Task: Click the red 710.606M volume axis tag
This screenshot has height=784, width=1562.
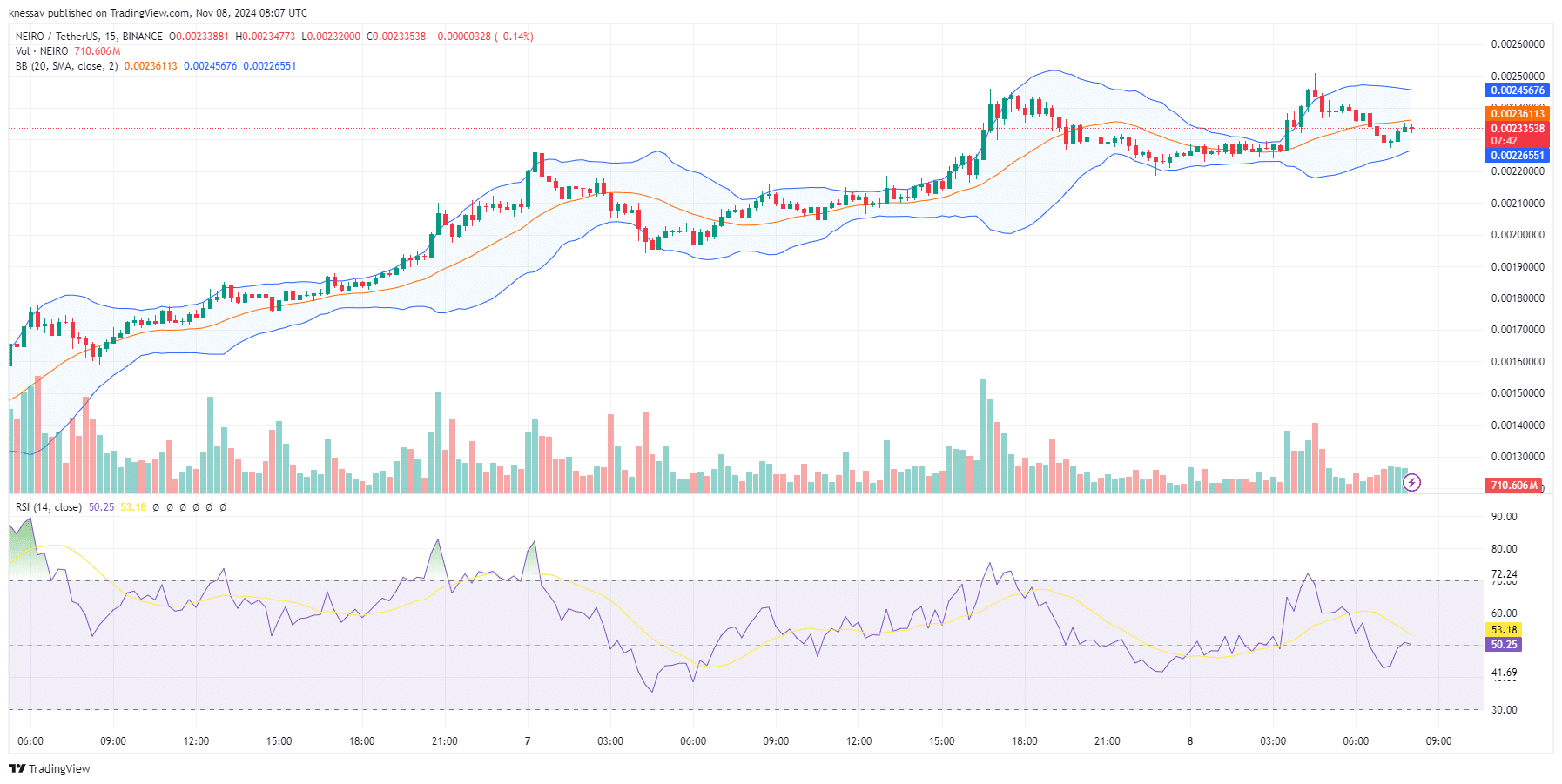Action: tap(1513, 486)
